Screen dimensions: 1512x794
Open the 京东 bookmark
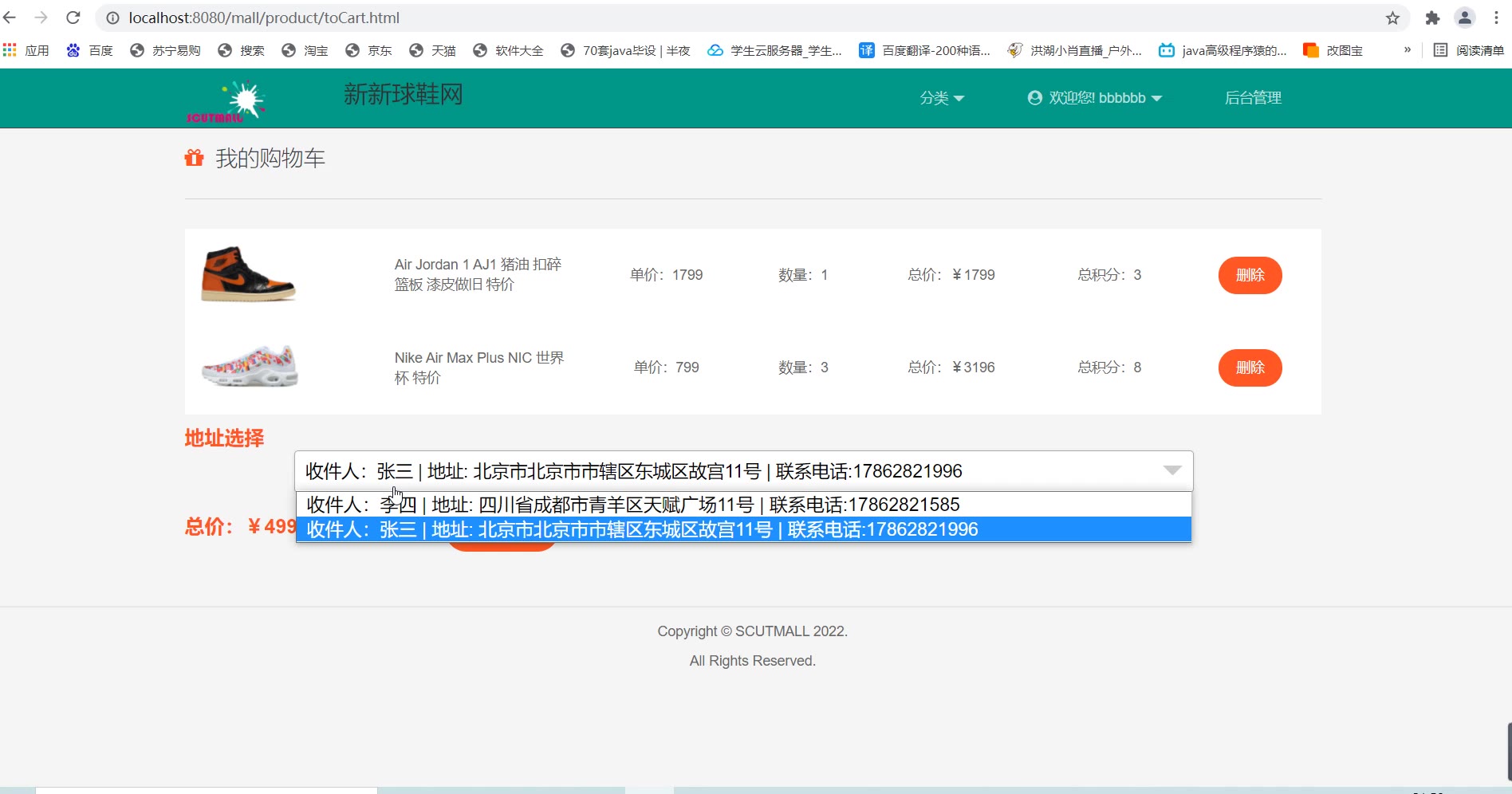pos(368,50)
